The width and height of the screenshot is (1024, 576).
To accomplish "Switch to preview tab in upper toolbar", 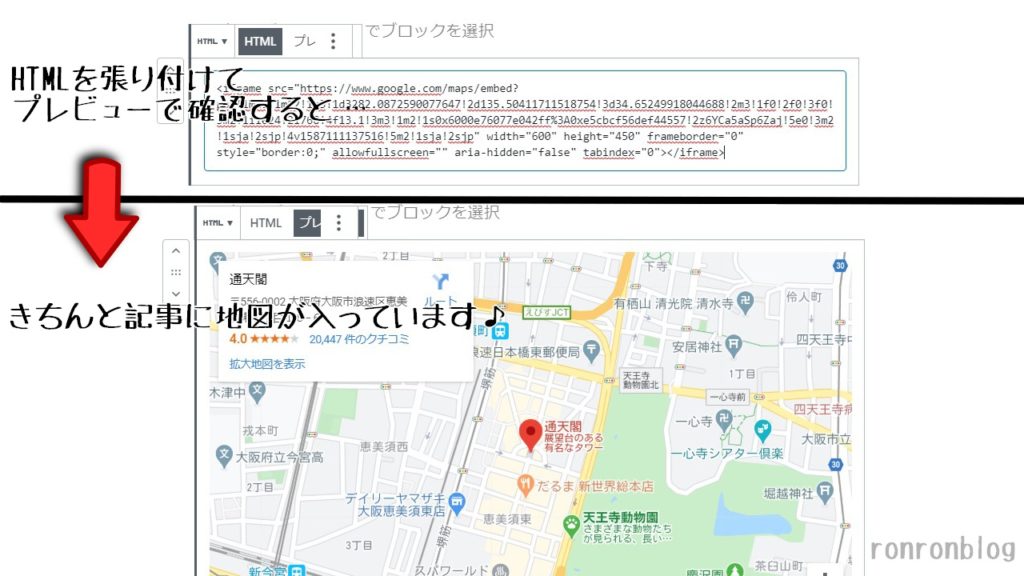I will (304, 41).
